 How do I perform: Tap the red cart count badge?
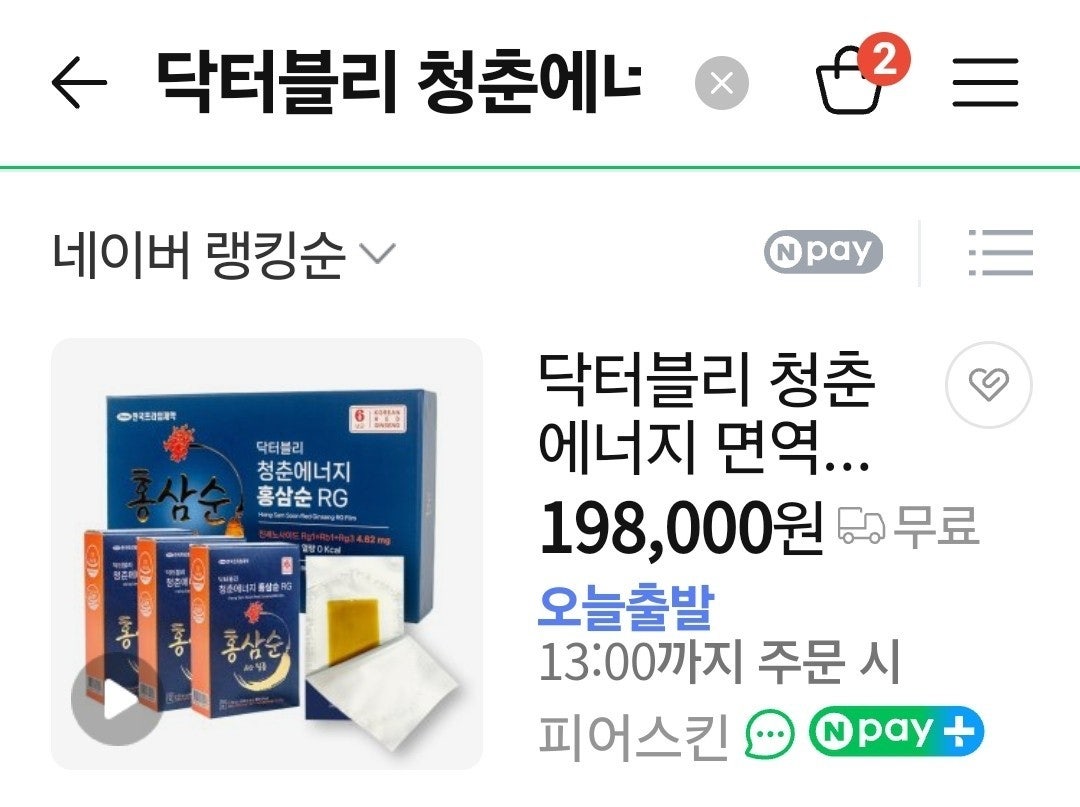[884, 59]
